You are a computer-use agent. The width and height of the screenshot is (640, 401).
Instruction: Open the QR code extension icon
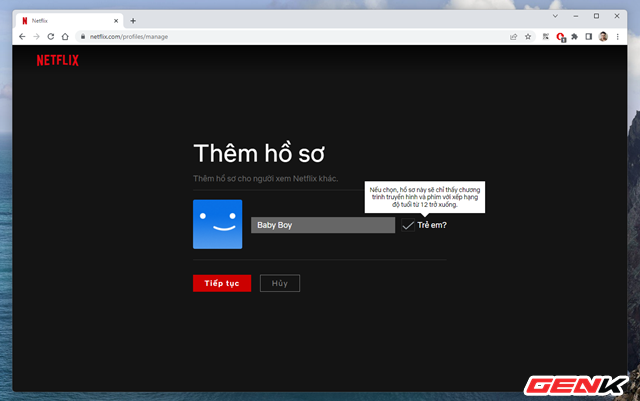pos(546,37)
